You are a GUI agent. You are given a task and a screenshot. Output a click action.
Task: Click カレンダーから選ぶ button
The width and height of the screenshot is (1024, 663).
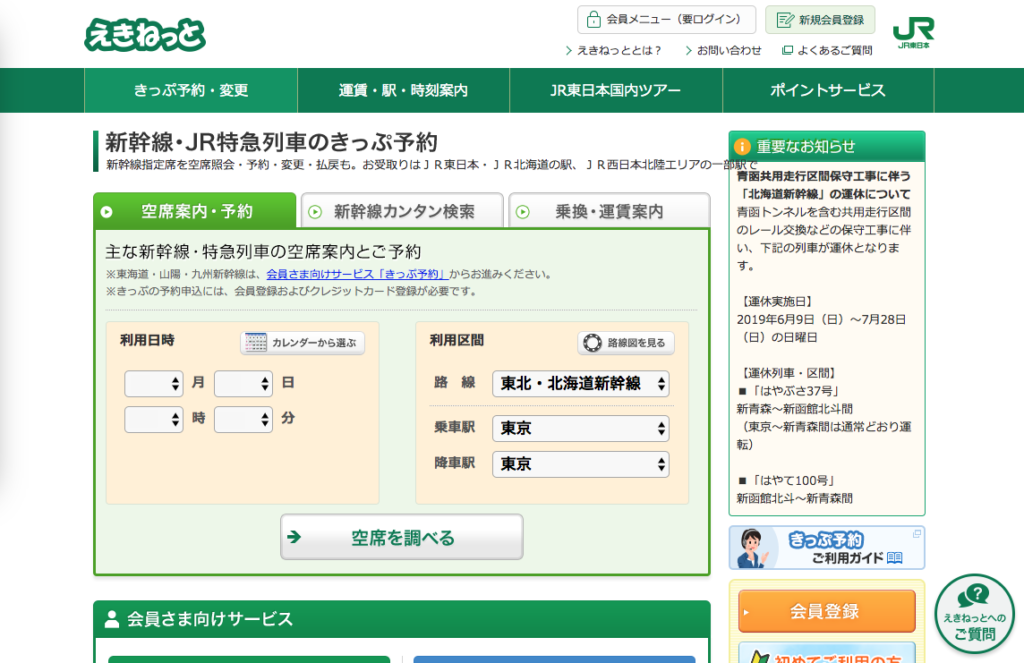point(302,342)
